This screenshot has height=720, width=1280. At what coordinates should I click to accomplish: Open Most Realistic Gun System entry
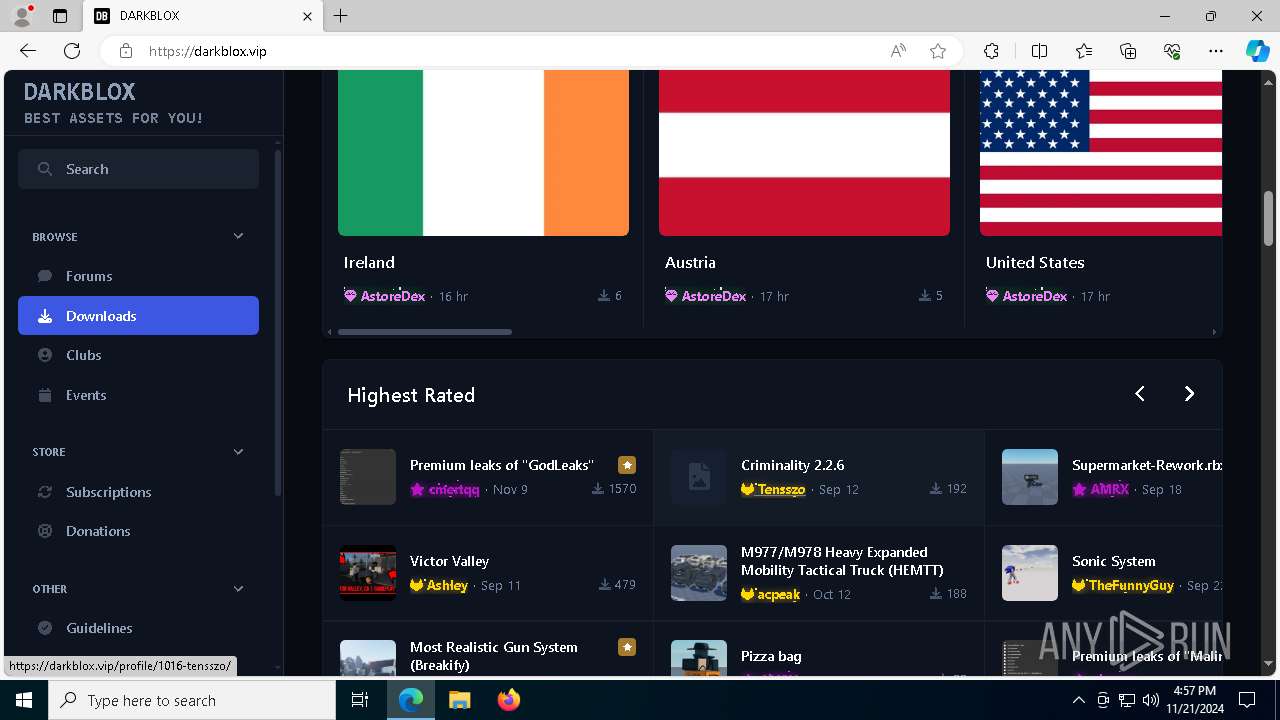494,656
